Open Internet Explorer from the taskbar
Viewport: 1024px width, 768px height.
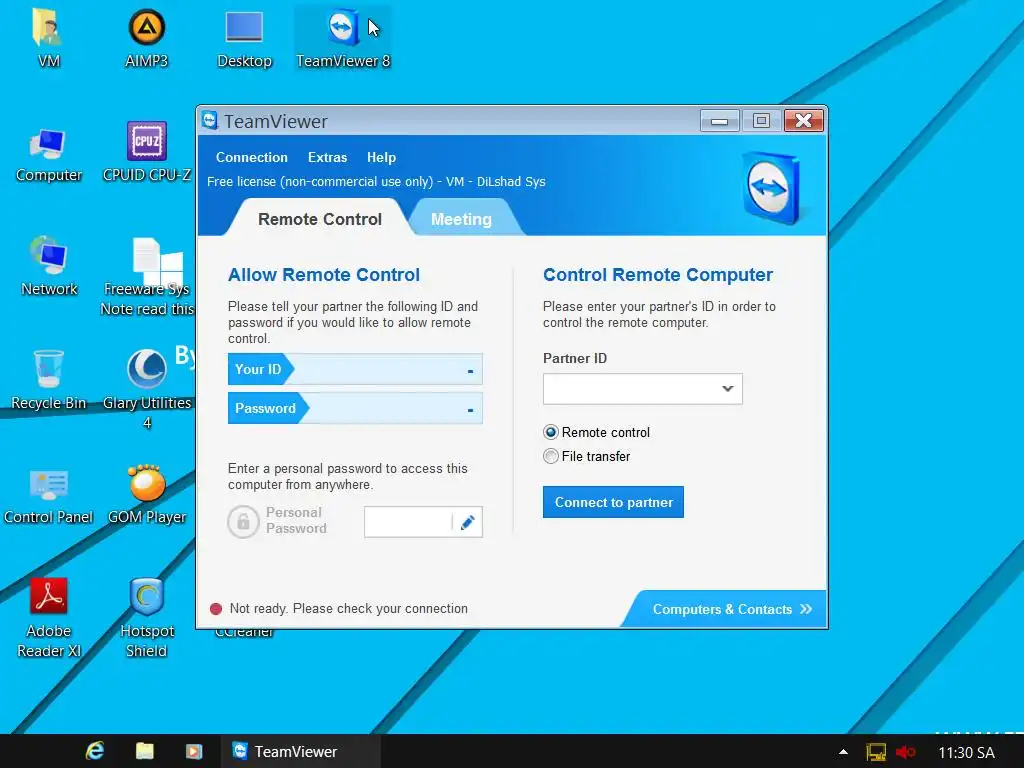(95, 751)
